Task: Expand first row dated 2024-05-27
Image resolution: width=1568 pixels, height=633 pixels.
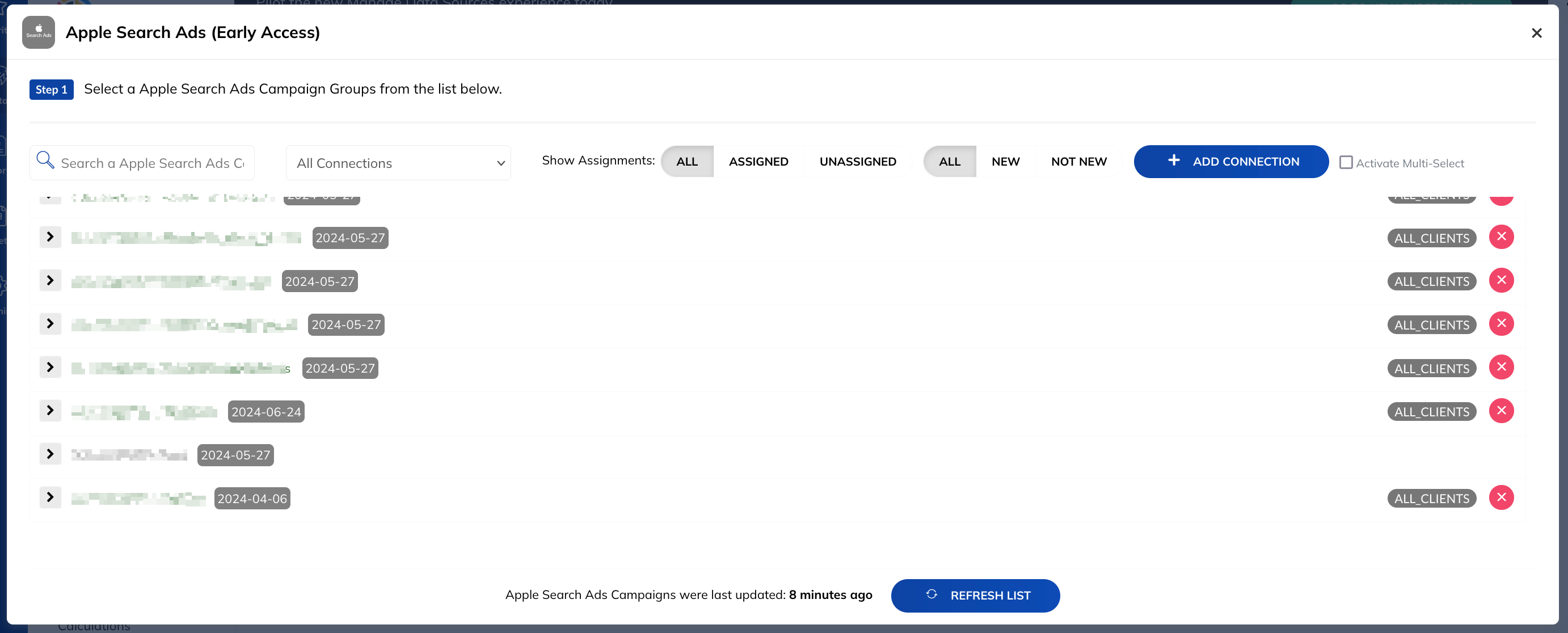Action: (50, 237)
